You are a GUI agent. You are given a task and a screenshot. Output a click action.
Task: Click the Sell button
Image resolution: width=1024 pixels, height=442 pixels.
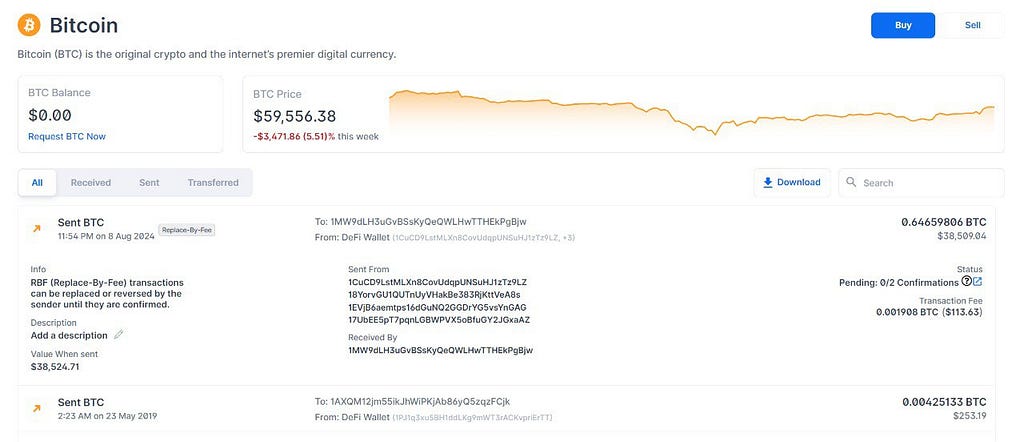coord(972,25)
